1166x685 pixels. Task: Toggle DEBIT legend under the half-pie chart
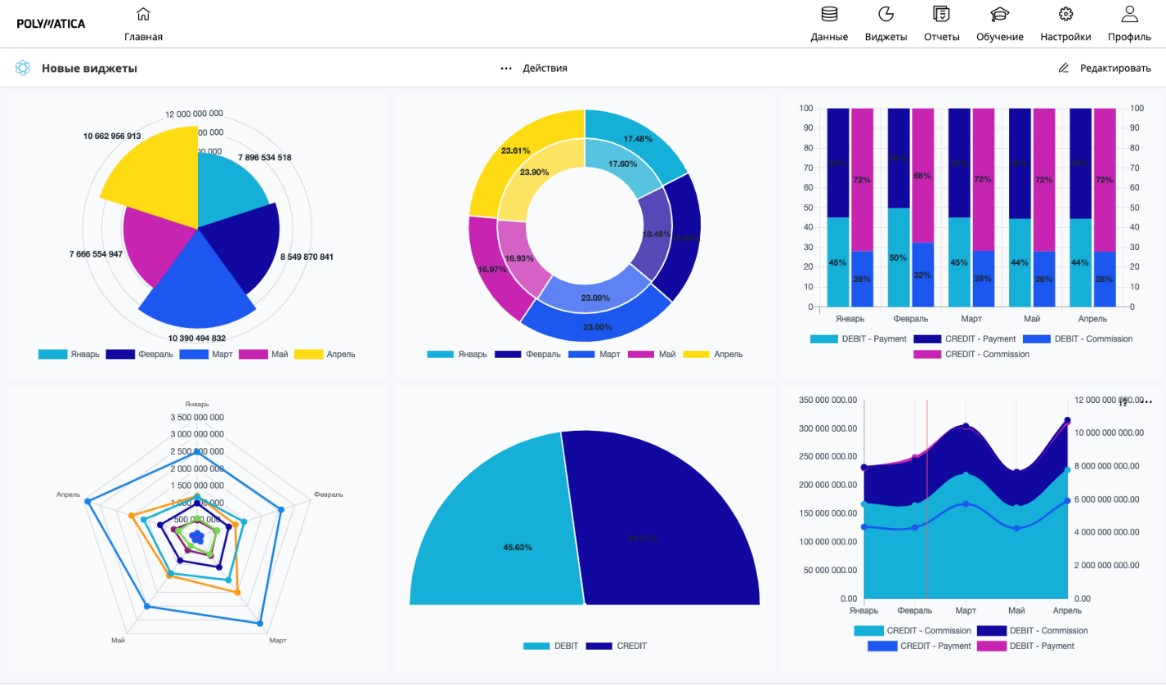pyautogui.click(x=550, y=646)
